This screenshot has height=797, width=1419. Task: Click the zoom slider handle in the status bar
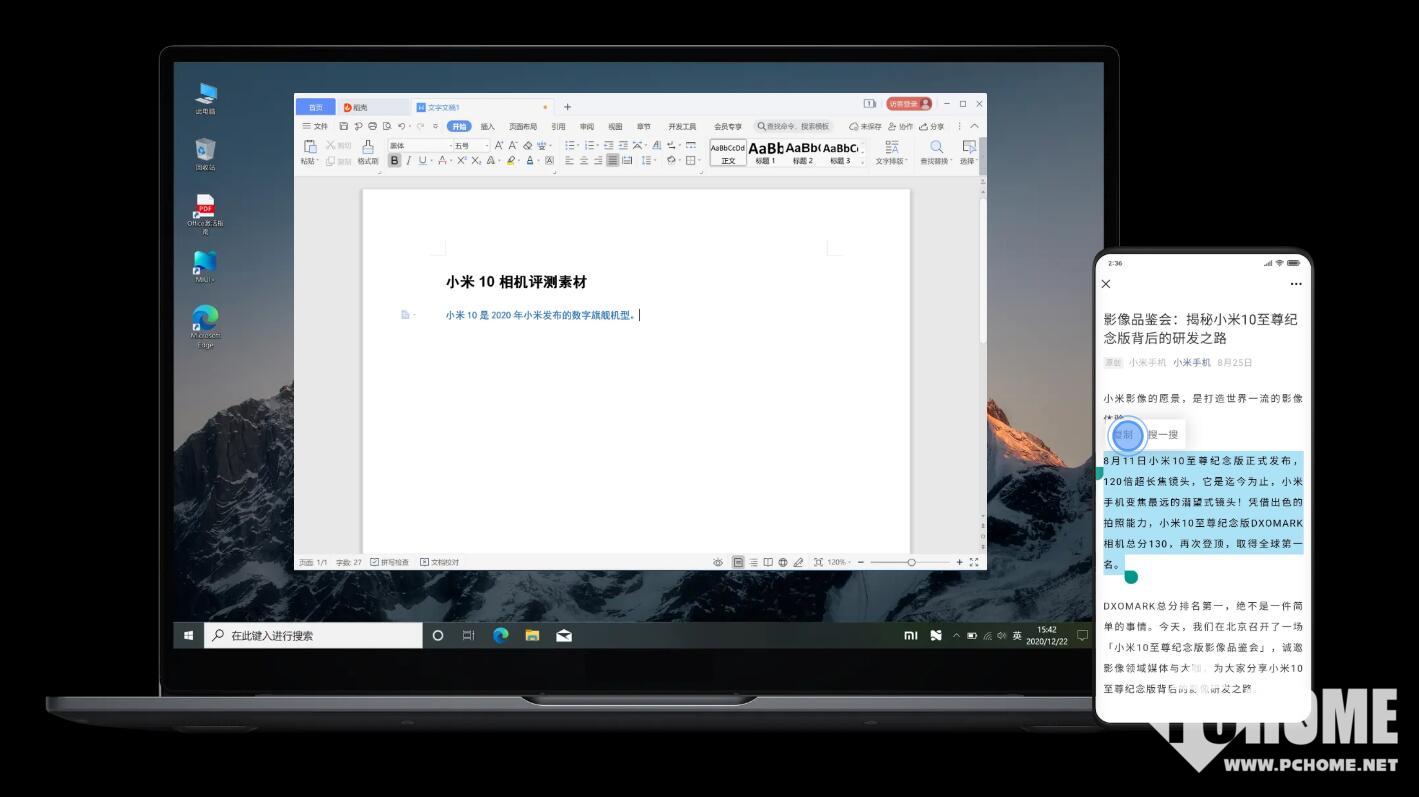[911, 562]
